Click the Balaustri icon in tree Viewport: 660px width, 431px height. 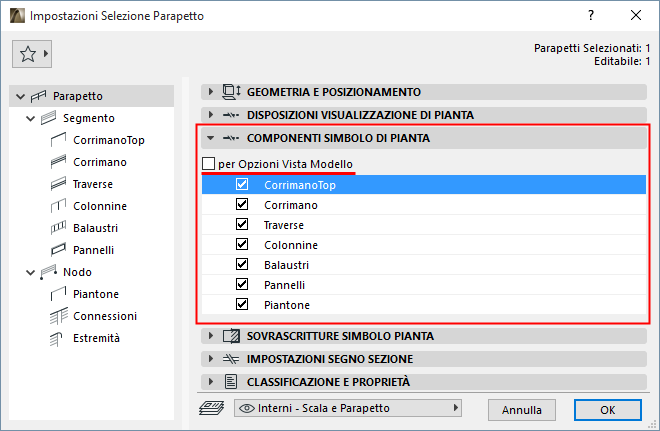57,228
